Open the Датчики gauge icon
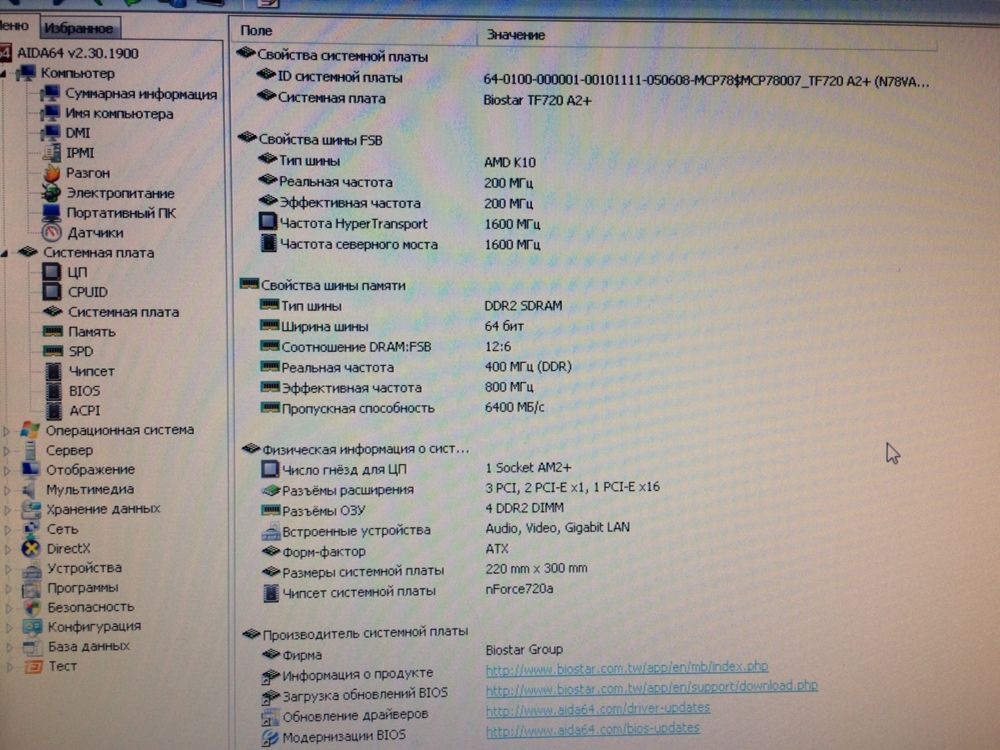Image resolution: width=1000 pixels, height=750 pixels. (x=52, y=232)
